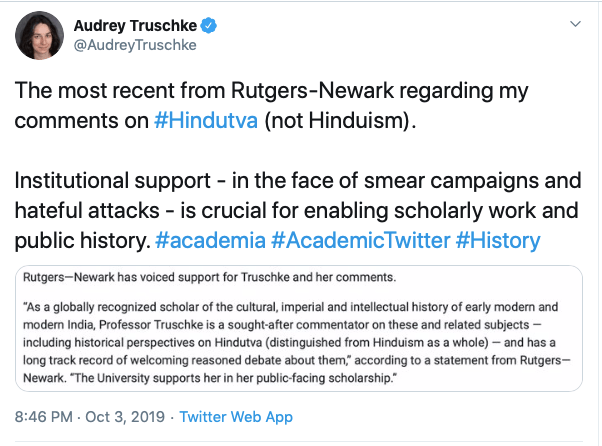
Task: Click Audrey Truschke's profile avatar
Action: pos(38,34)
